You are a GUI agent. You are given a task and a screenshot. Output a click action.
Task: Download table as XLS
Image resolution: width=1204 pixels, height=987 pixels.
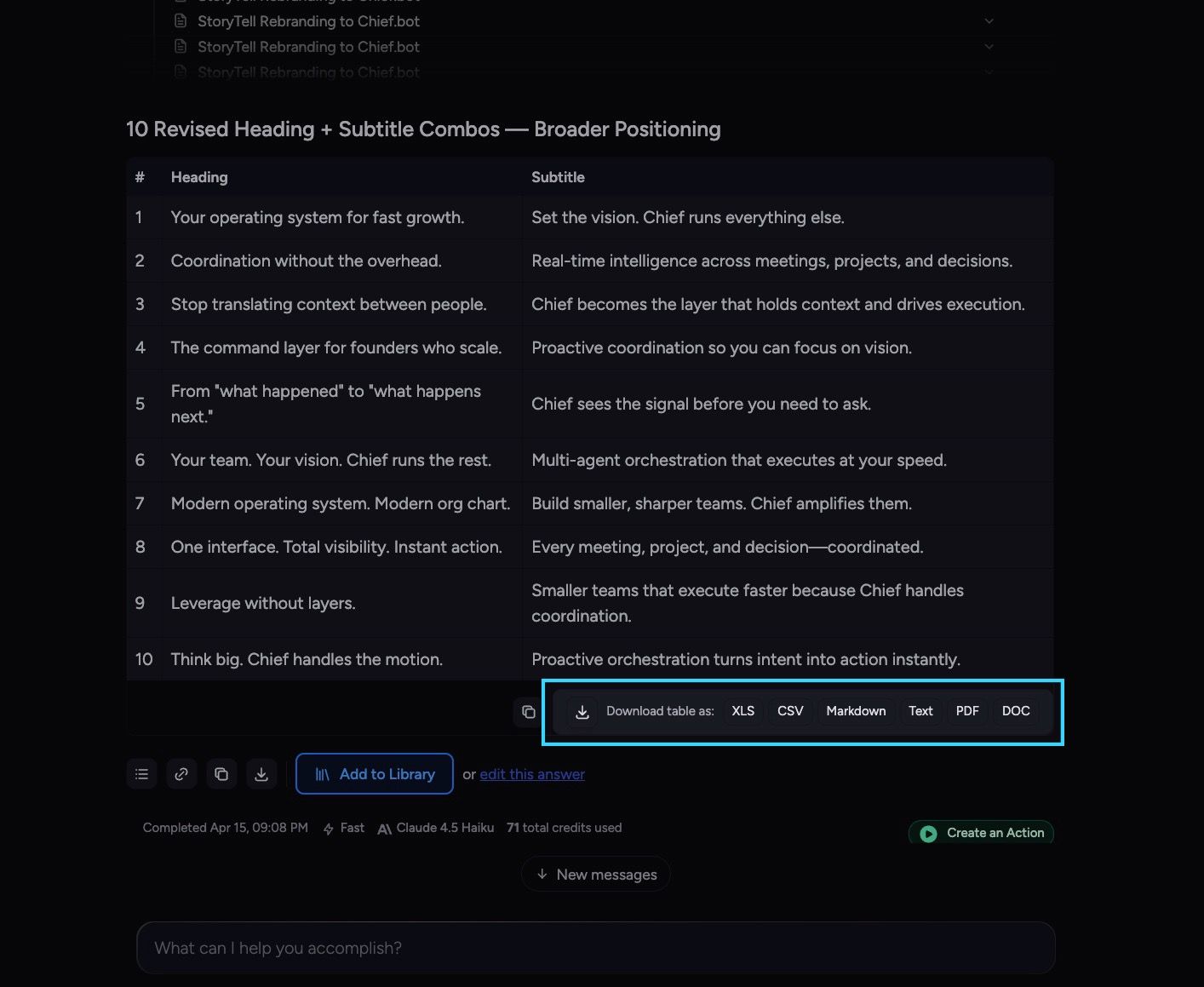tap(743, 711)
